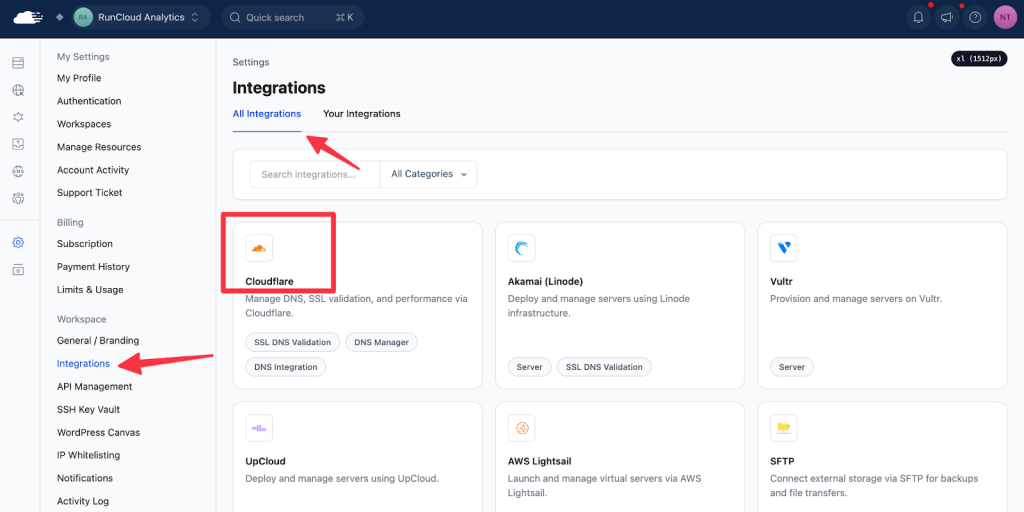Open Activity Log page
The image size is (1024, 512).
[x=83, y=501]
